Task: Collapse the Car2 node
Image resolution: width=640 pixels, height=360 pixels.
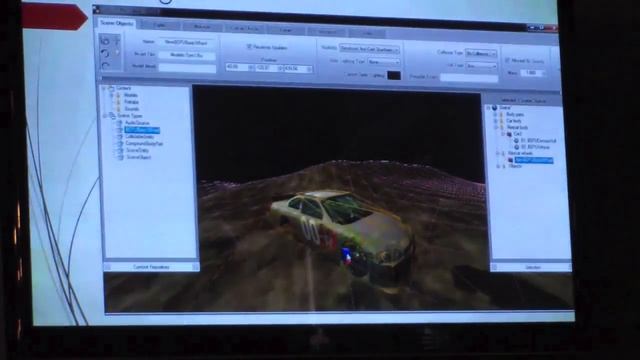Action: pyautogui.click(x=503, y=134)
